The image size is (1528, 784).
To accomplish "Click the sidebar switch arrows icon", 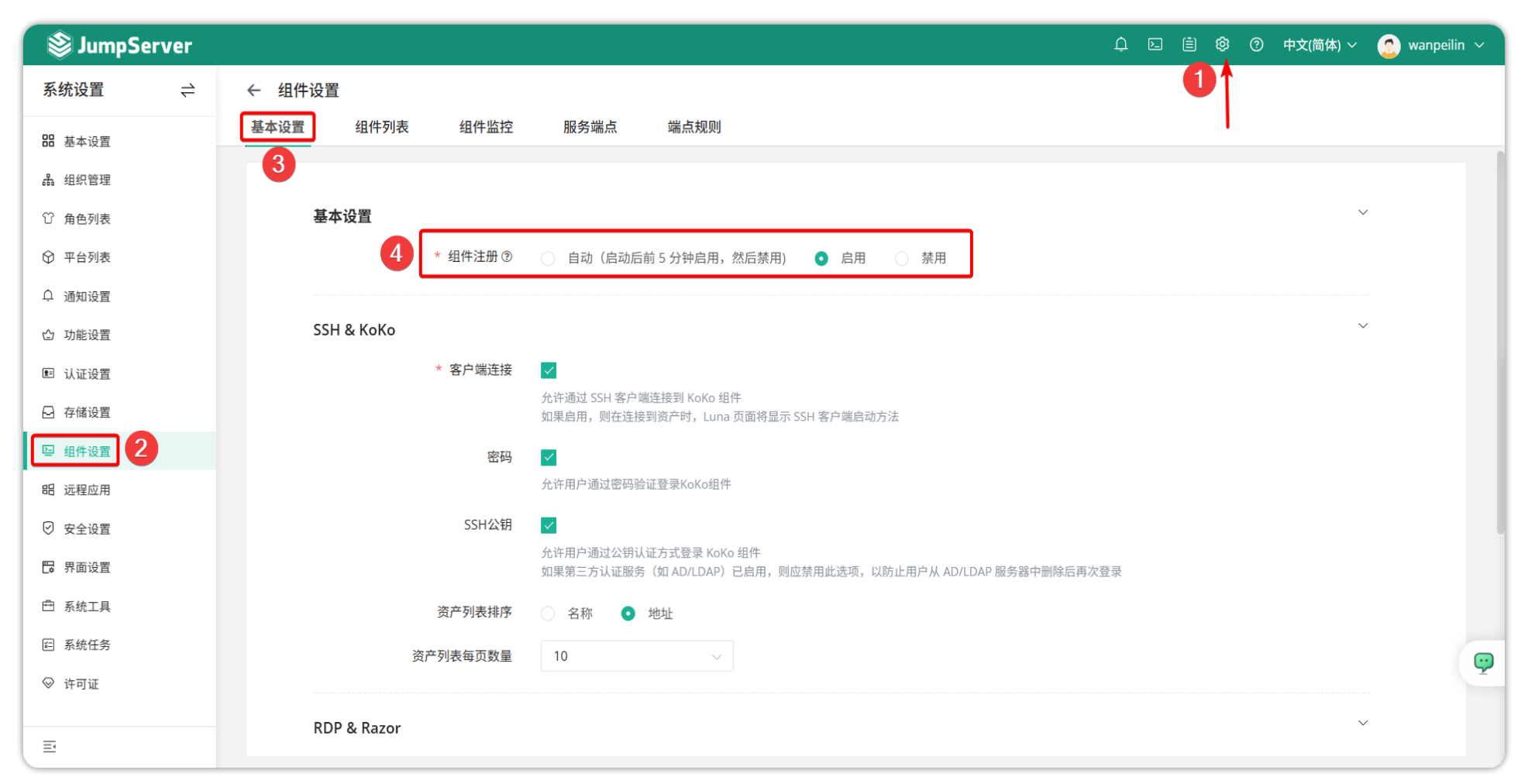I will click(188, 91).
